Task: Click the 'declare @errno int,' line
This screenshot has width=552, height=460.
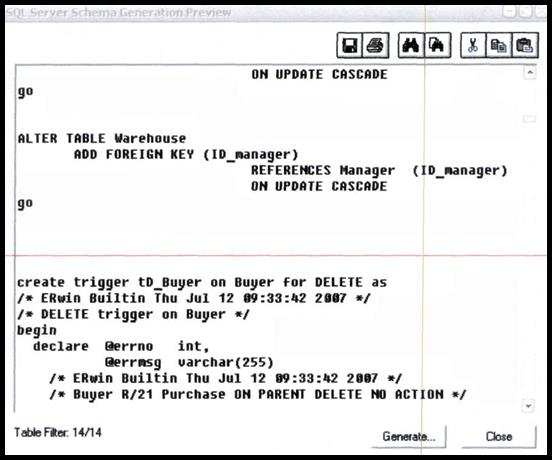Action: [121, 346]
